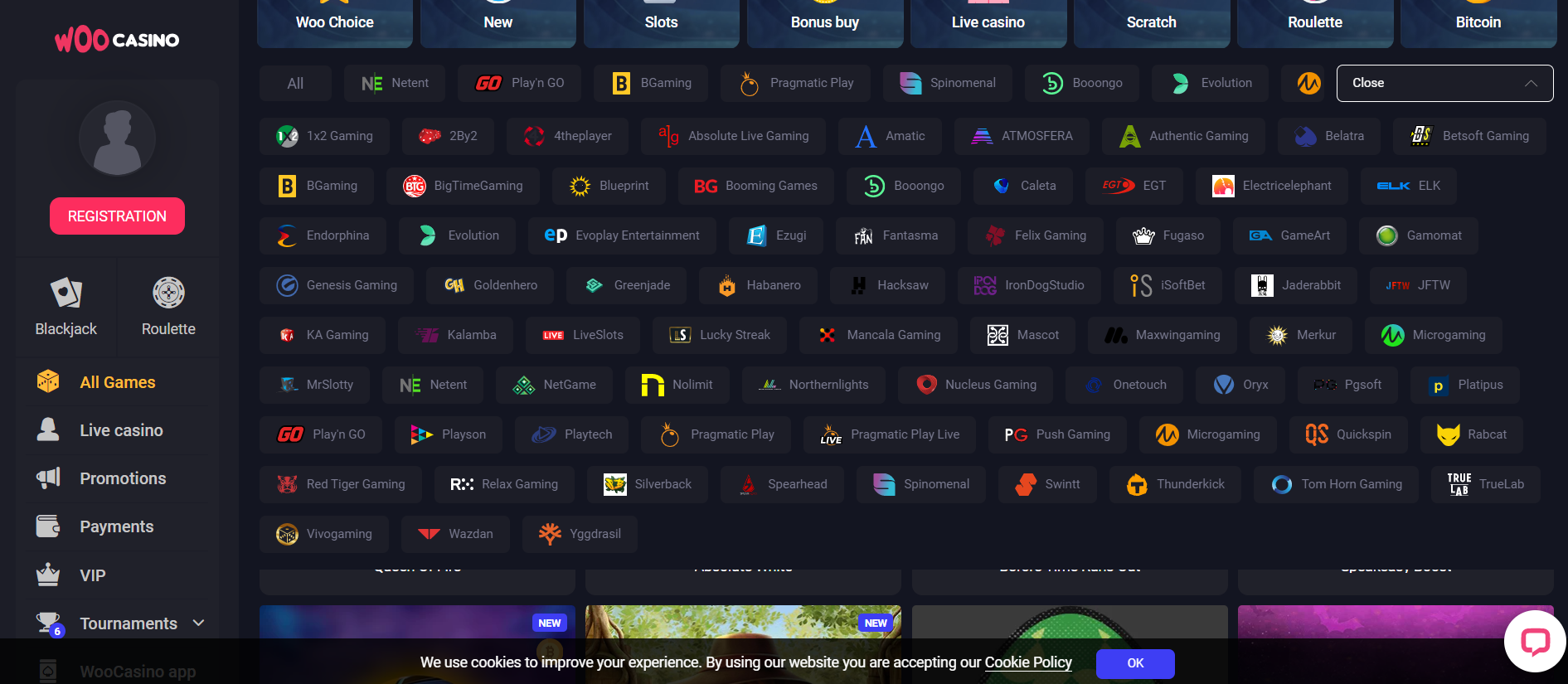Open the live chat bubble icon
Viewport: 1568px width, 684px height.
pos(1535,641)
